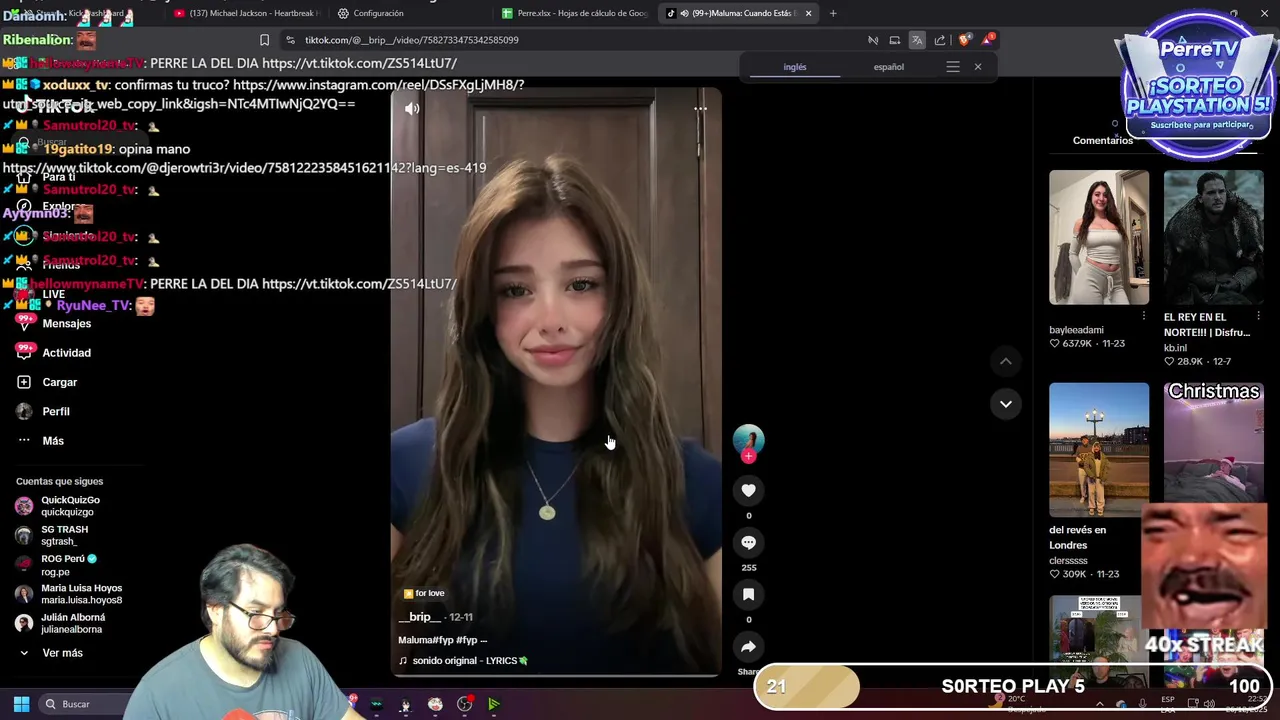Screen dimensions: 1280x720
Task: Go to the next video with the down chevron
Action: pos(1006,404)
